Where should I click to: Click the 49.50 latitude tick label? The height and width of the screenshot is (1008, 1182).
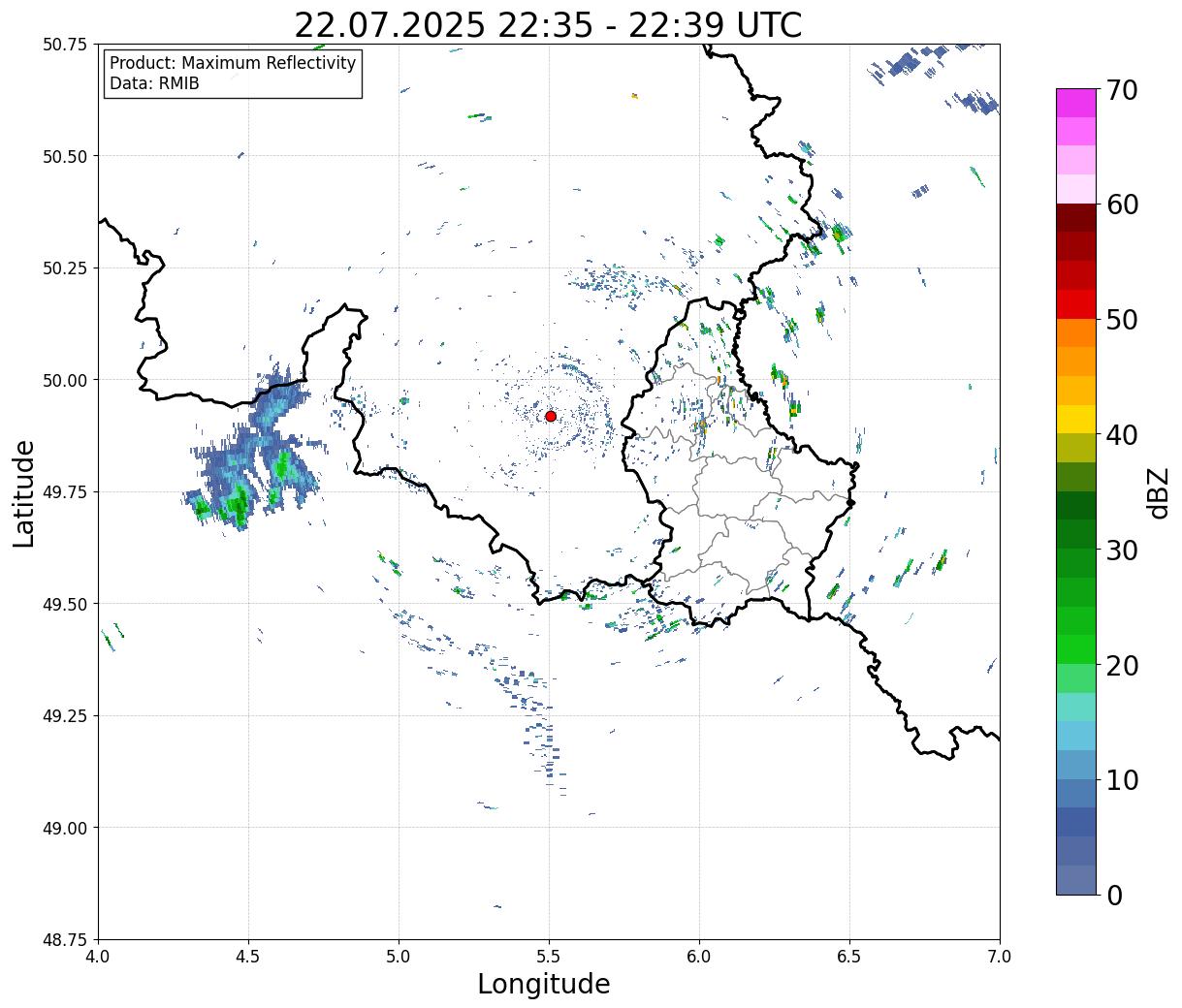click(x=64, y=604)
